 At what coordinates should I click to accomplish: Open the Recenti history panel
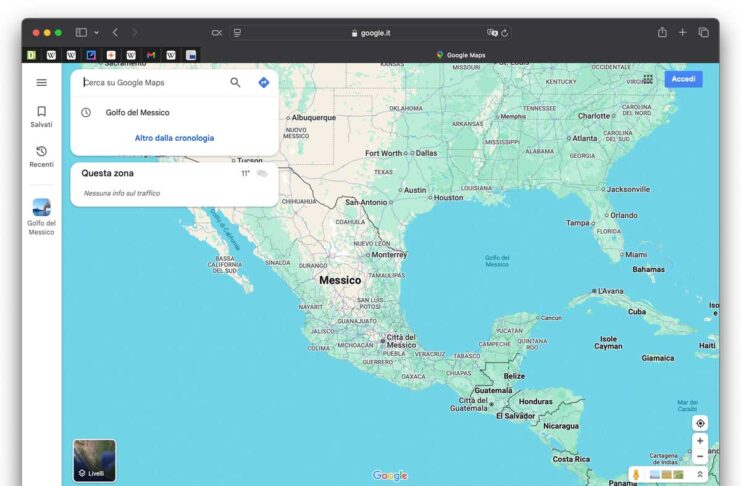(x=42, y=156)
